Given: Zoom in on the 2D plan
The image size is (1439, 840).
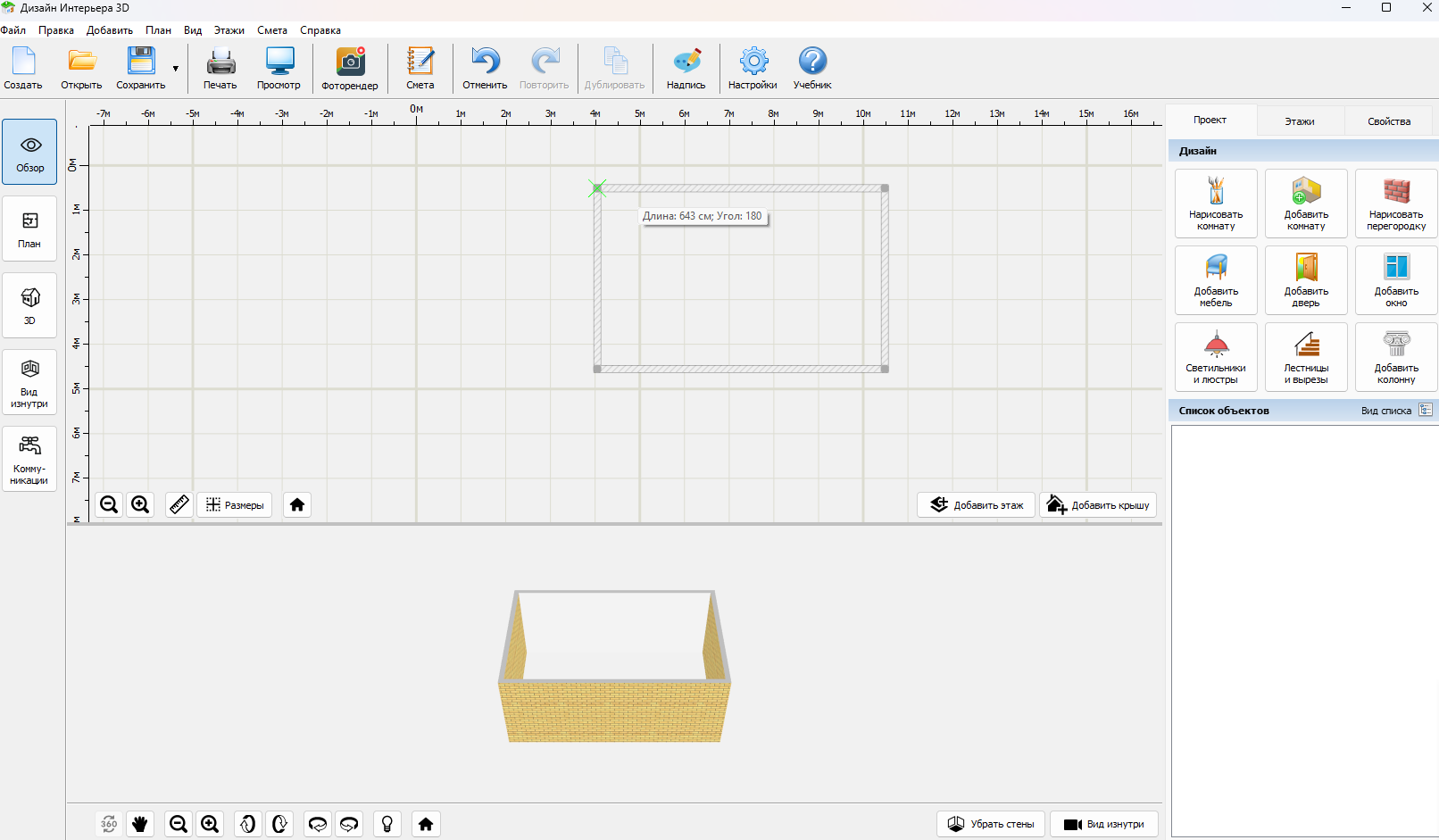Looking at the screenshot, I should pyautogui.click(x=140, y=505).
